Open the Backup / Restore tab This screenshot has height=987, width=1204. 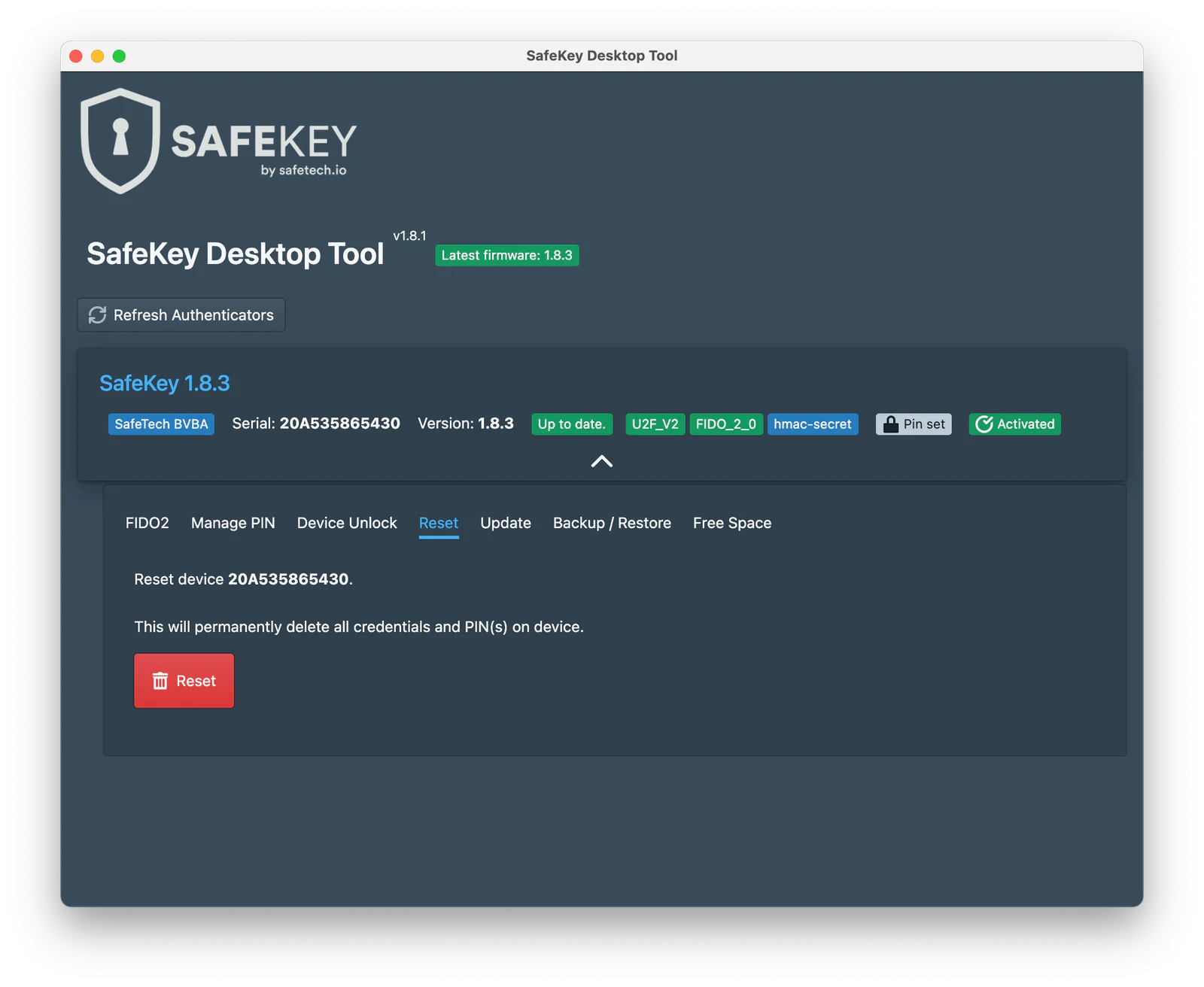click(612, 523)
